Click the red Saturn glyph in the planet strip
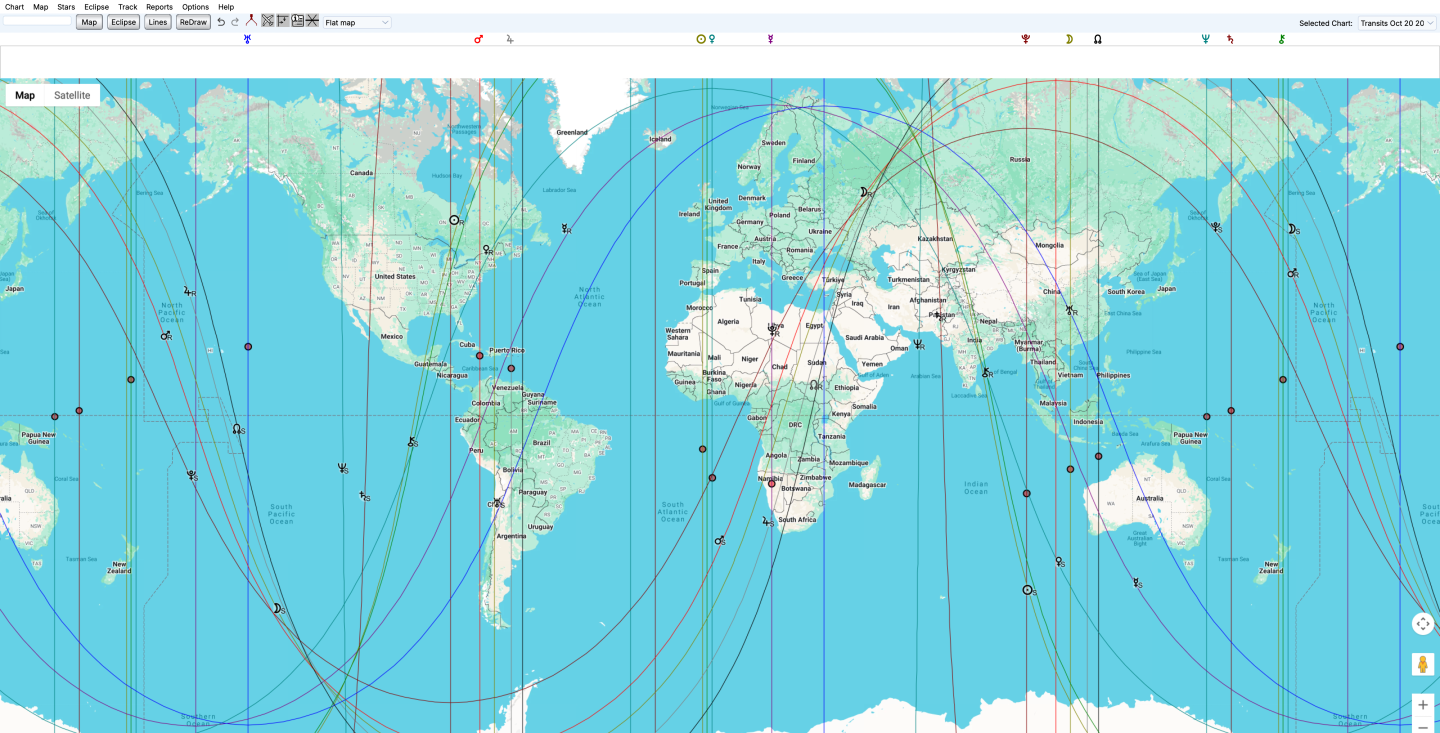1440x733 pixels. point(1230,39)
